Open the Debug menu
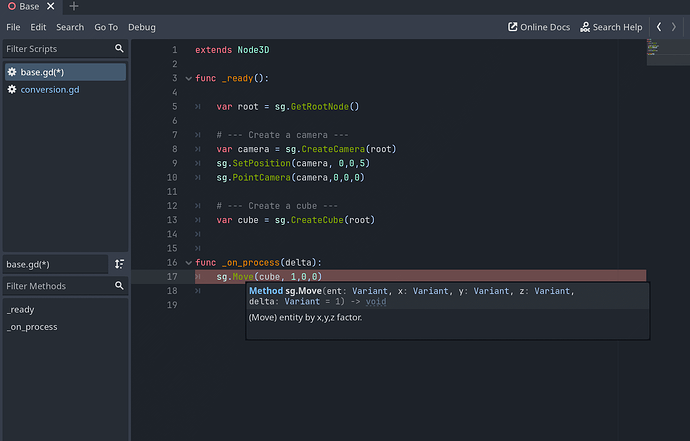The image size is (690, 441). click(142, 27)
